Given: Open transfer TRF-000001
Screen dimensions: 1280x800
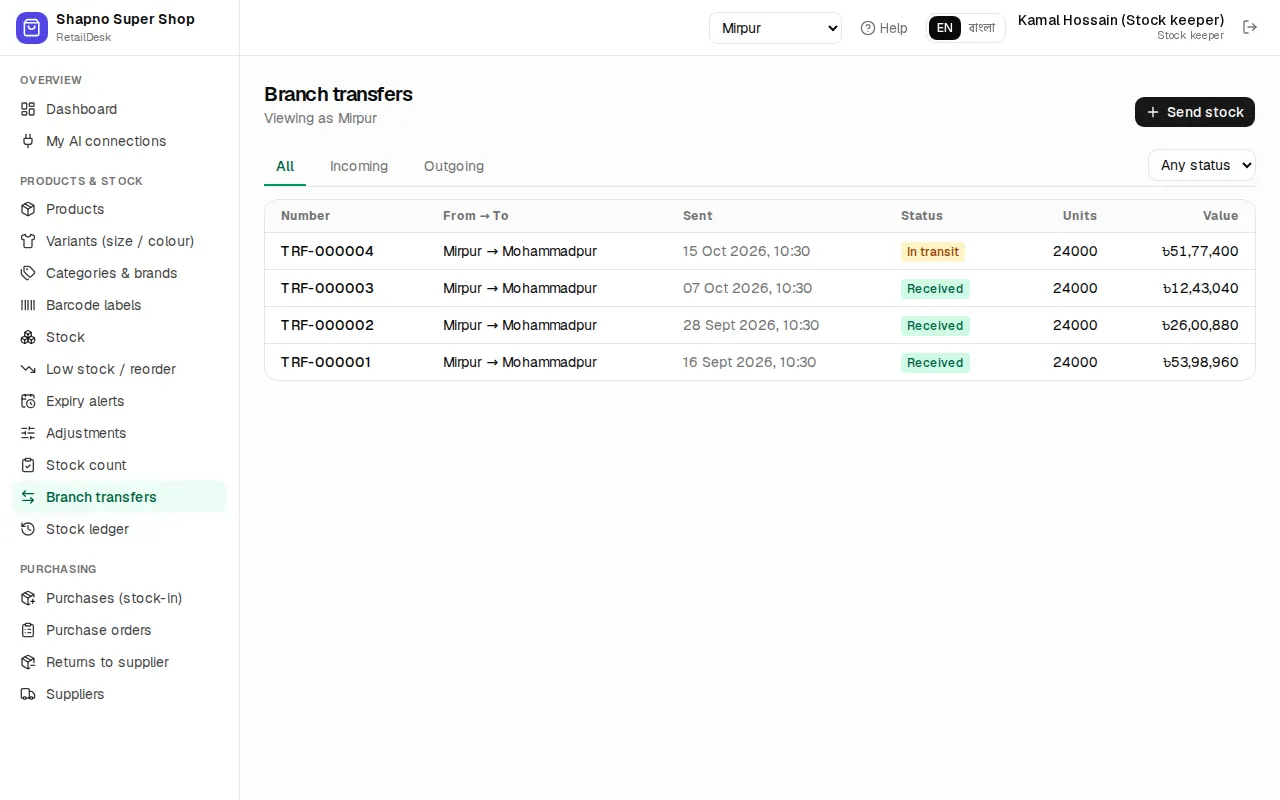Looking at the screenshot, I should coord(326,362).
